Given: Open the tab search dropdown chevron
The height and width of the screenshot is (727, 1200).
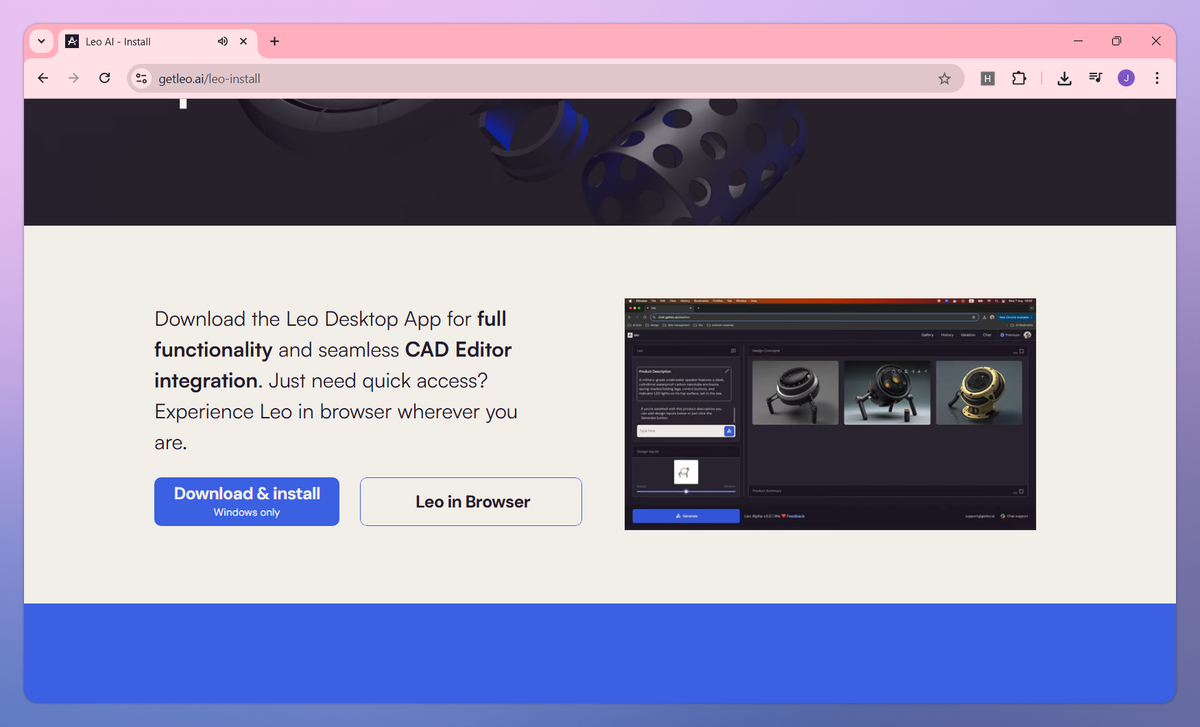Looking at the screenshot, I should pyautogui.click(x=40, y=41).
